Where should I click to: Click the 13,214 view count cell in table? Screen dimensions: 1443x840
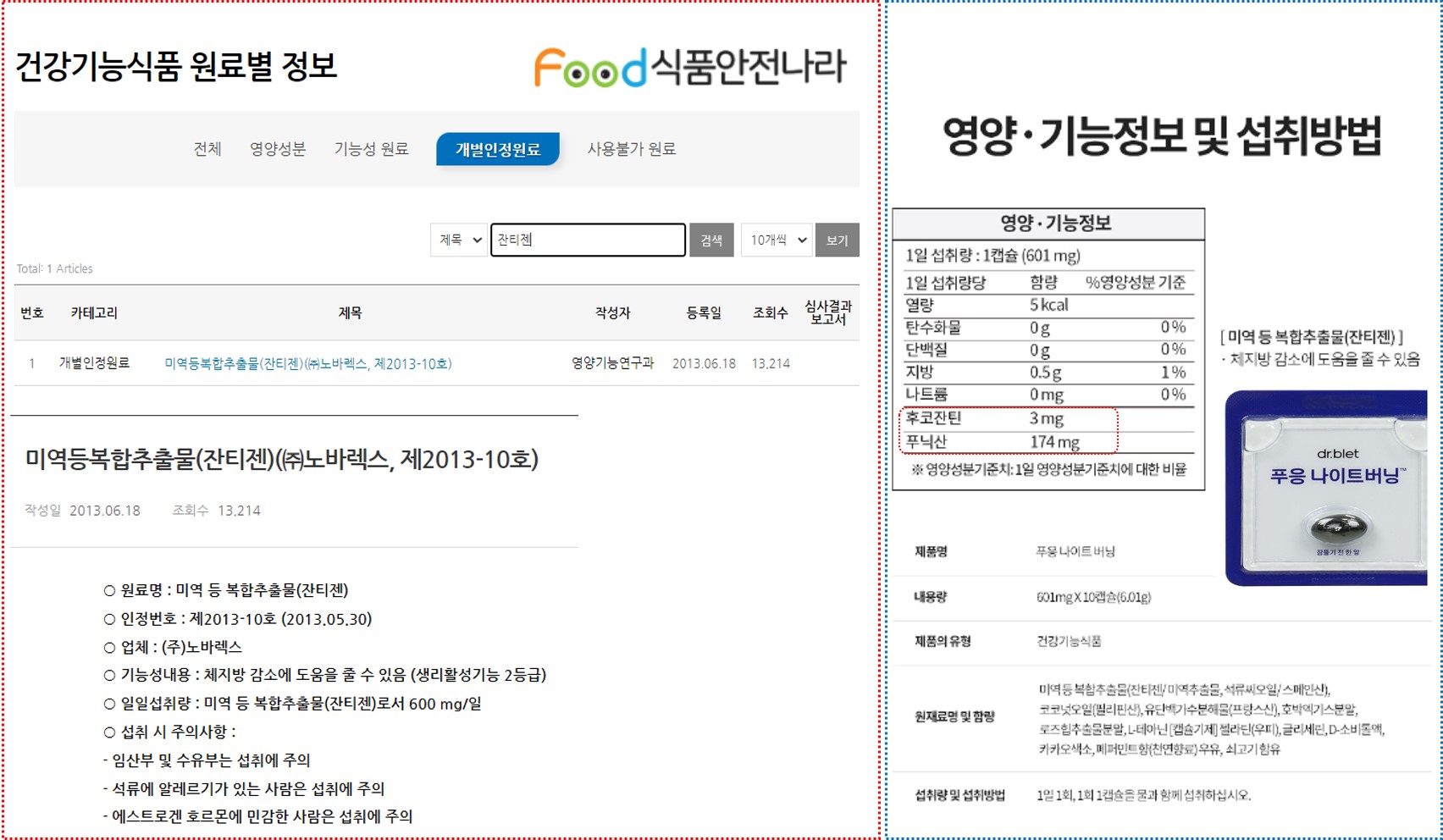click(x=771, y=363)
